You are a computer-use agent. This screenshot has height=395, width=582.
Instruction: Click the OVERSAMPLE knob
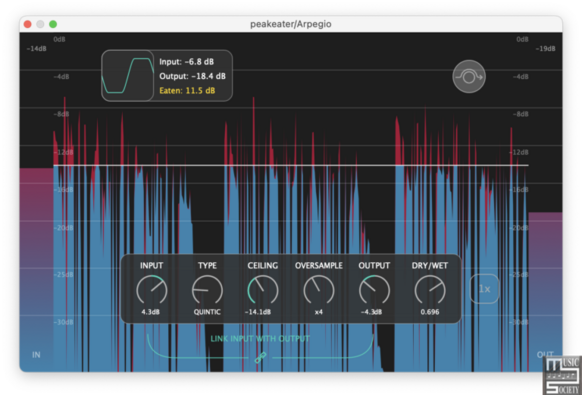(318, 290)
